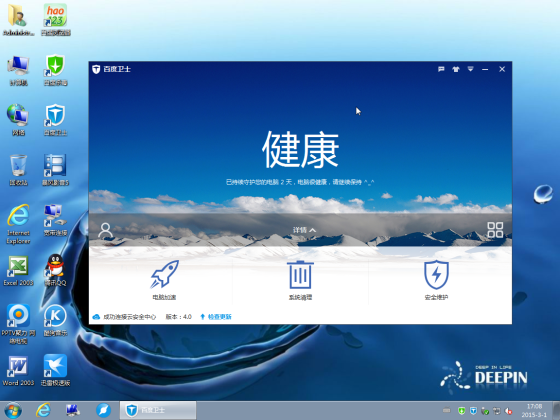560x420 pixels.
Task: Select the Word 2003 desktop shortcut
Action: pyautogui.click(x=18, y=370)
